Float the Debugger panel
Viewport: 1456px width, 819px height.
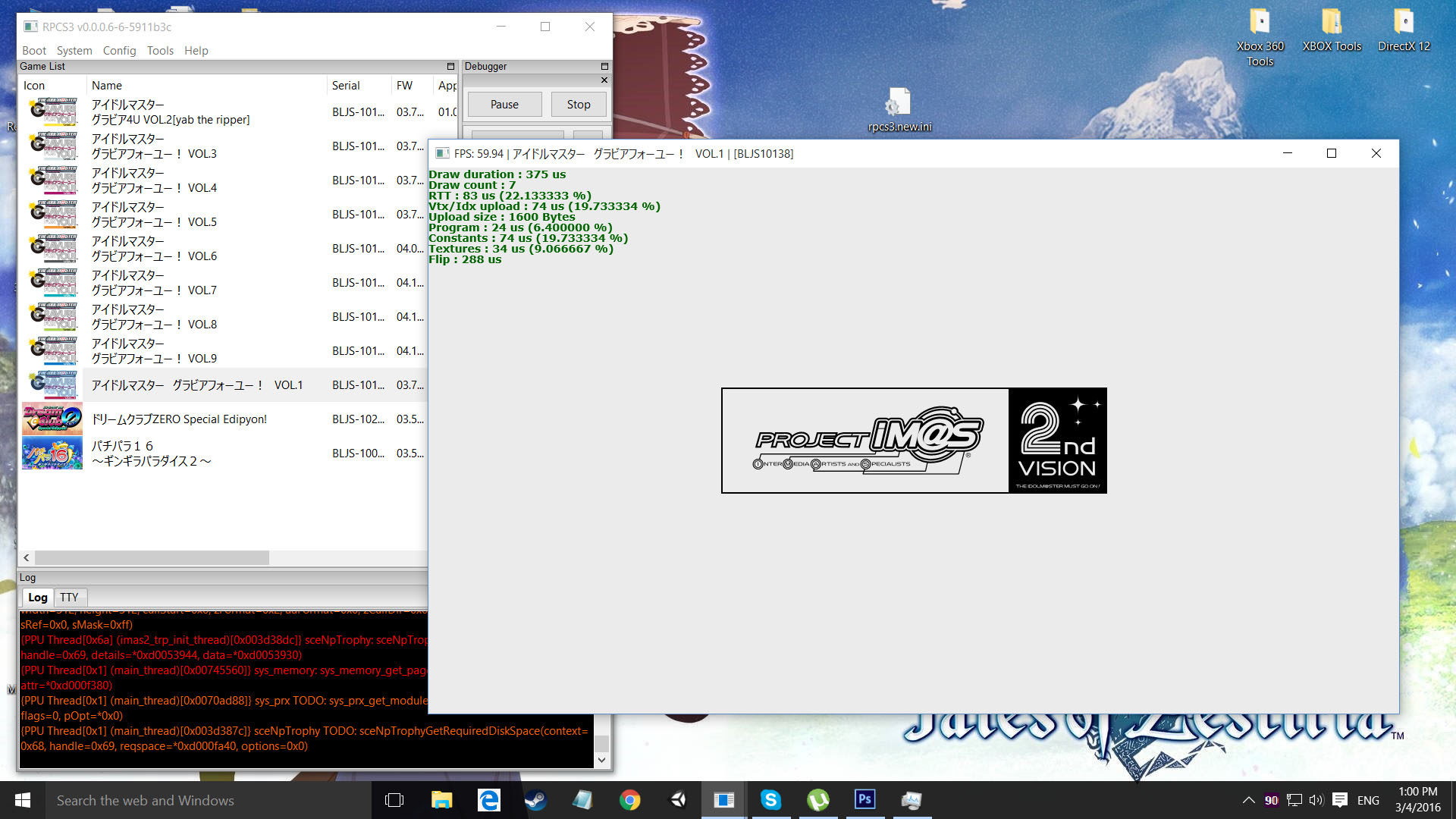(604, 67)
